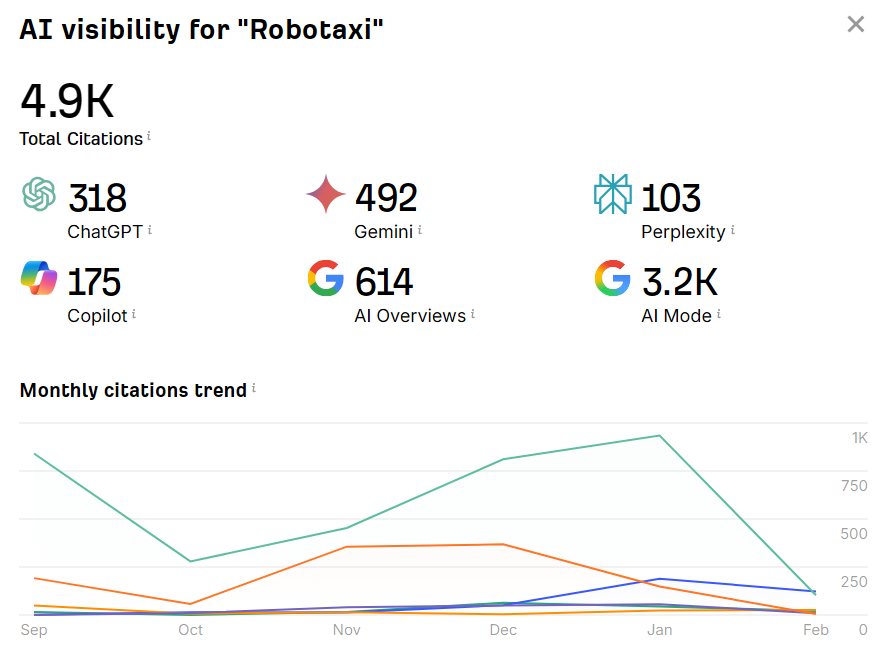The height and width of the screenshot is (663, 890).
Task: Open info icon beside Monthly citations trend
Action: [254, 388]
